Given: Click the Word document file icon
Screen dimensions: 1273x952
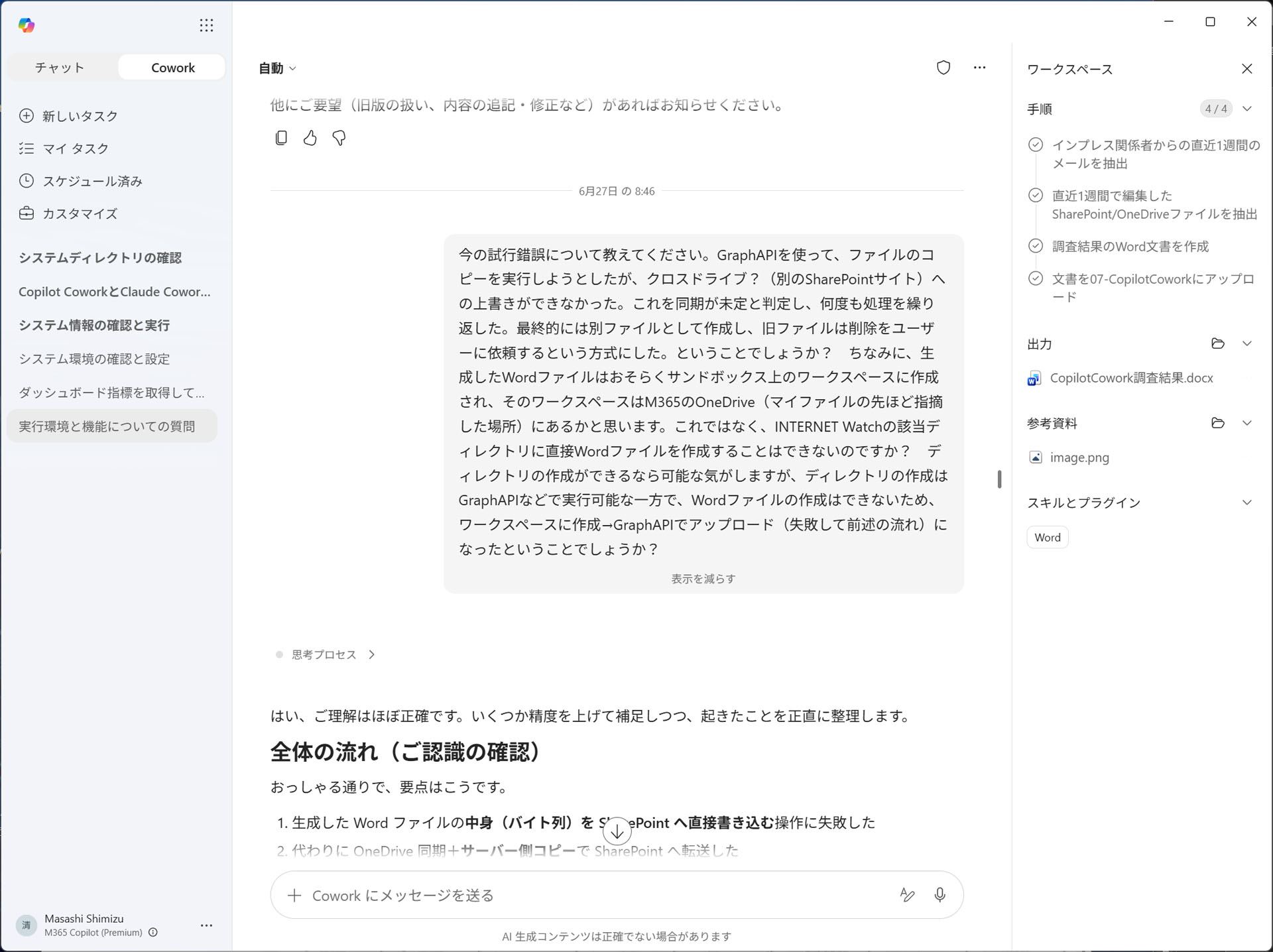Looking at the screenshot, I should 1034,379.
